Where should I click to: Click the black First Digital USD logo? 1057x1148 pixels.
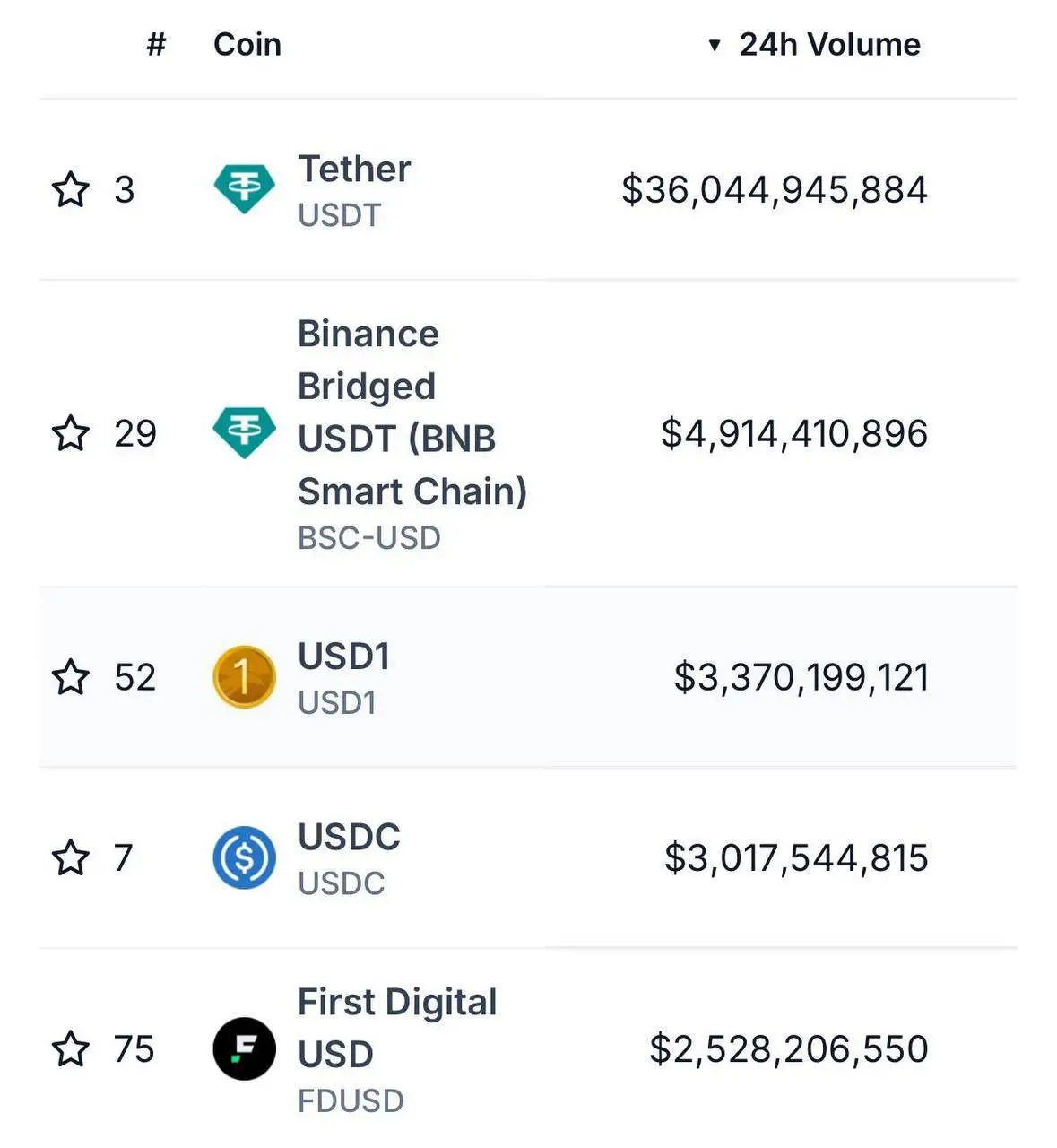[244, 1048]
